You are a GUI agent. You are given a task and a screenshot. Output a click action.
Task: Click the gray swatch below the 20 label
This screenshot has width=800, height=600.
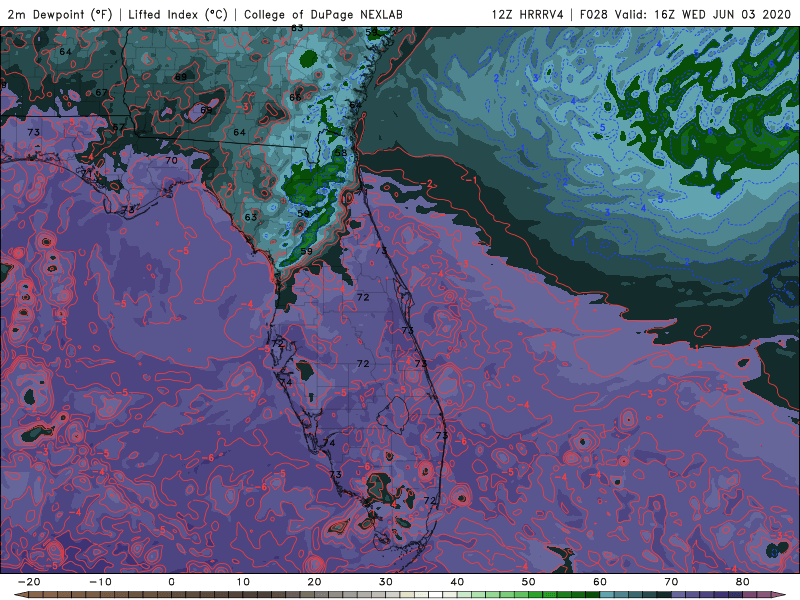coord(321,595)
